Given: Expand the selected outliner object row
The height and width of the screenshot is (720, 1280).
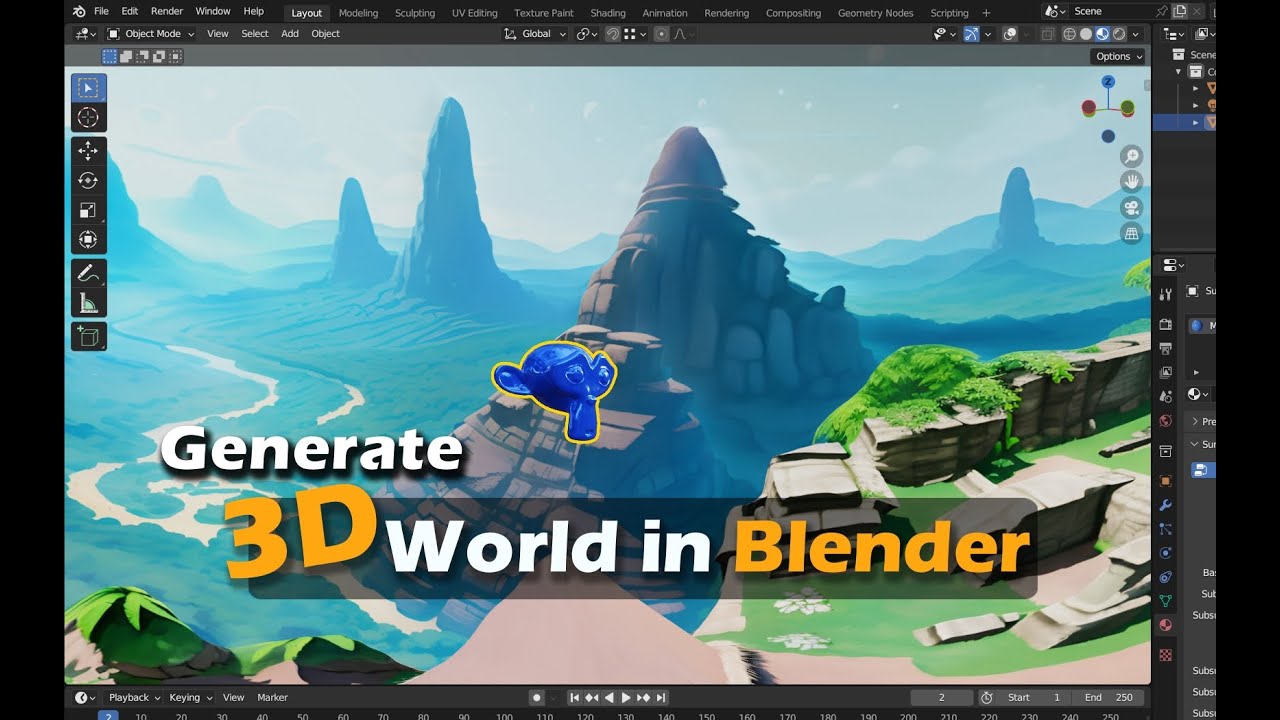Looking at the screenshot, I should pos(1195,122).
